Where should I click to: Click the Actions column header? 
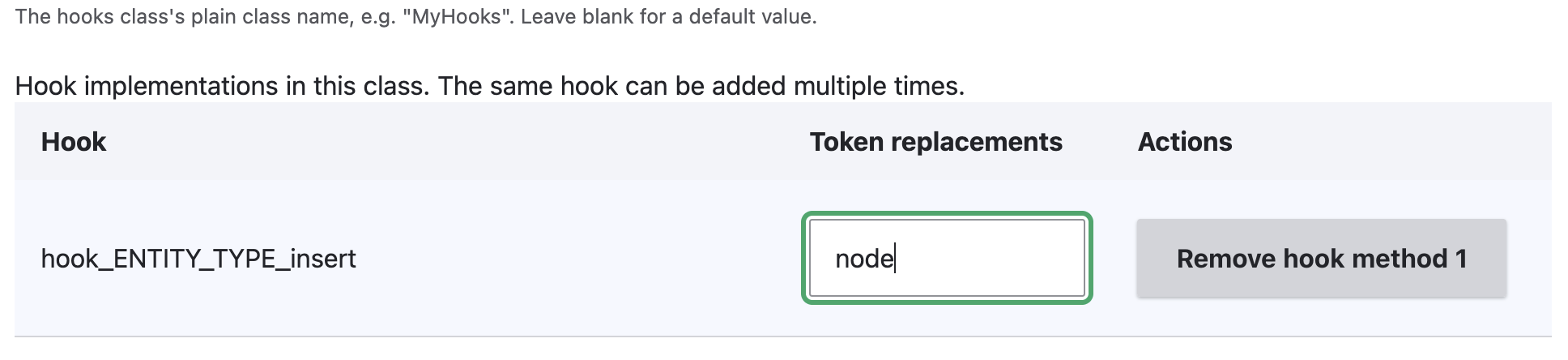(1185, 142)
